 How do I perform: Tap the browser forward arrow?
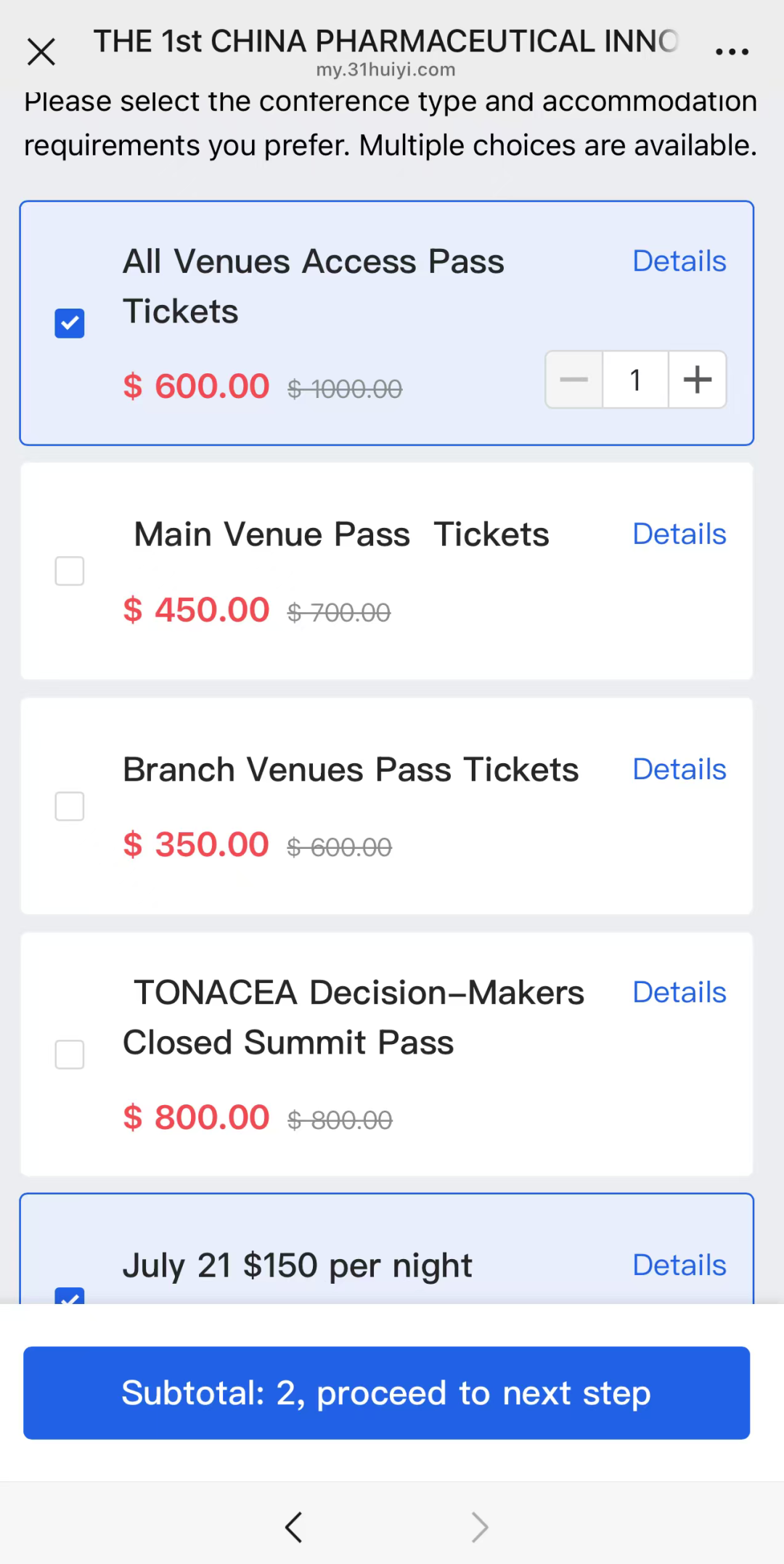click(x=479, y=1527)
